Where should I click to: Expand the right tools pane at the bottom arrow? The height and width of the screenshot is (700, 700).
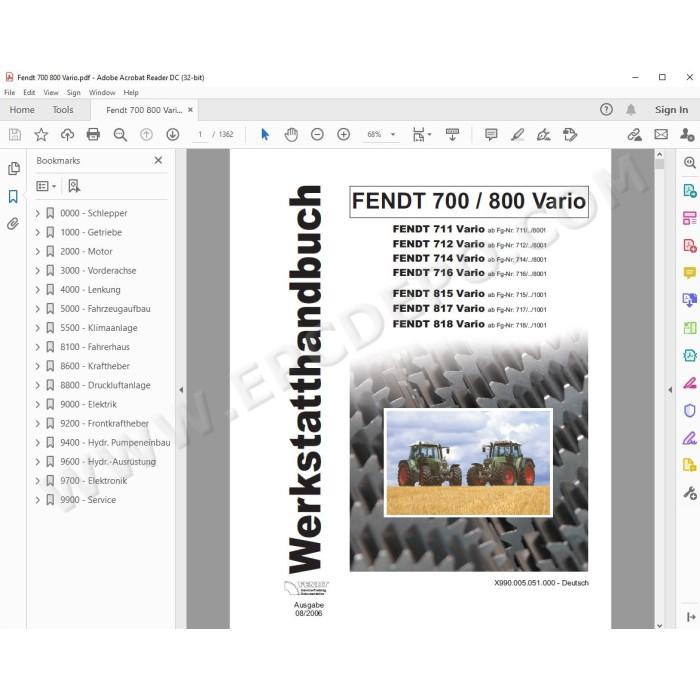point(691,617)
